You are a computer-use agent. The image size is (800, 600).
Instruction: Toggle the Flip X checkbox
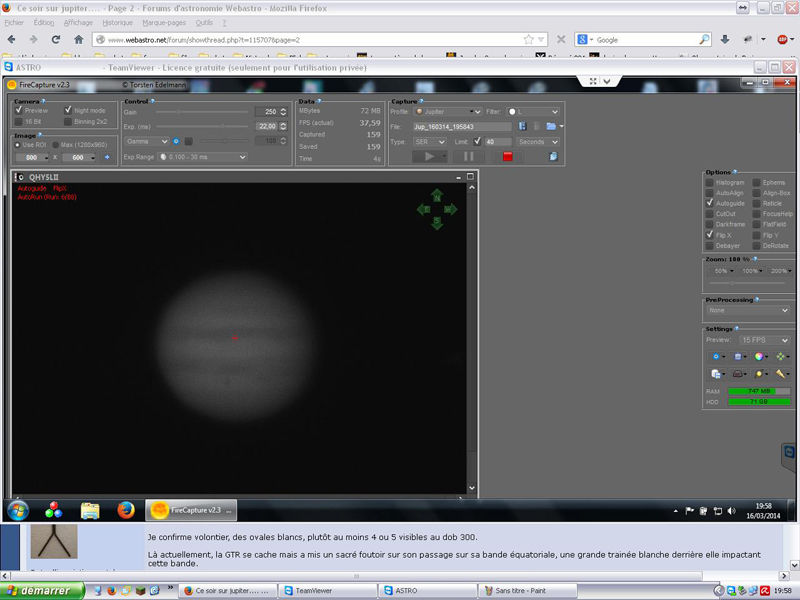[x=710, y=235]
